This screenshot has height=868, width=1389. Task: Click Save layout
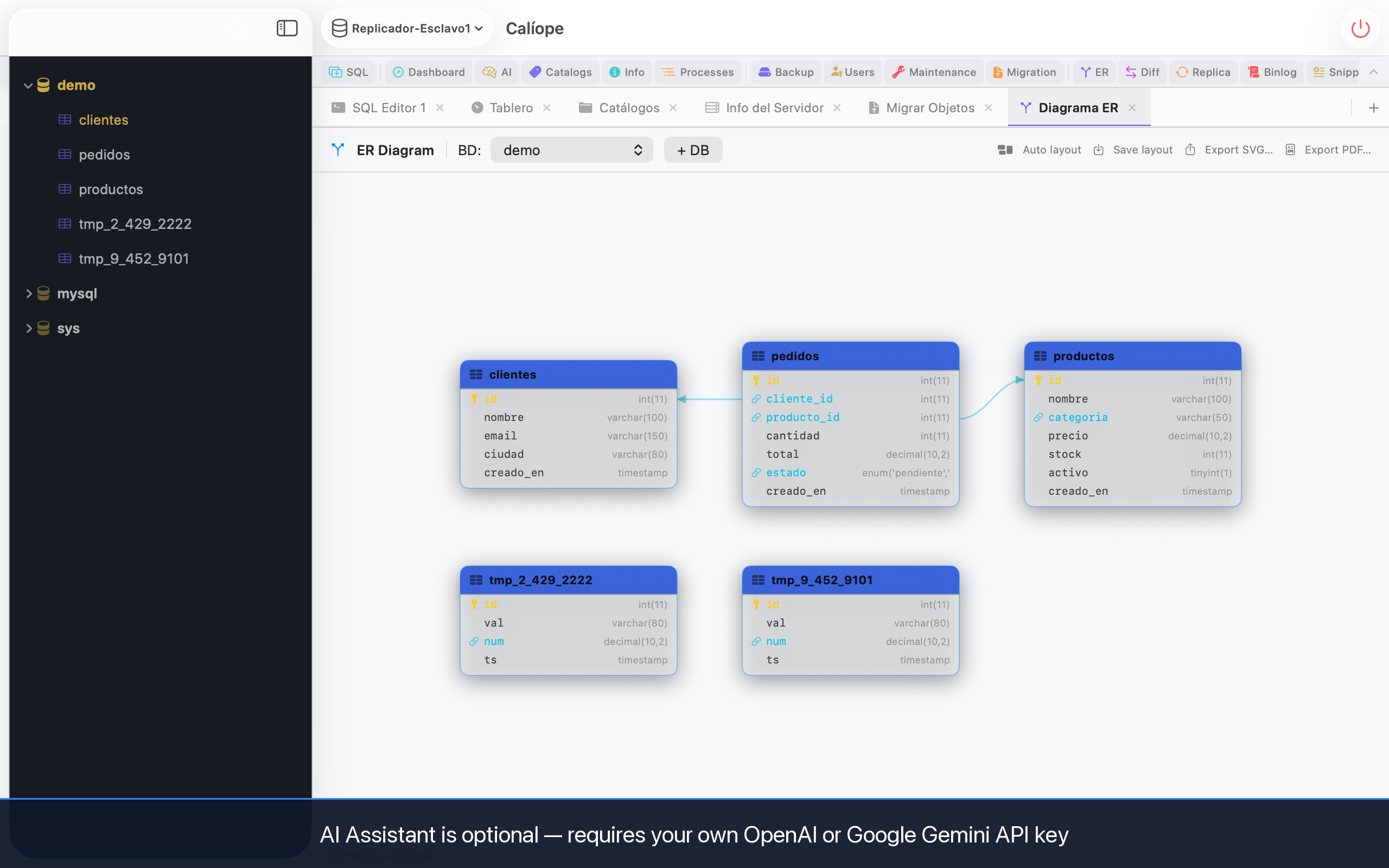pyautogui.click(x=1133, y=150)
